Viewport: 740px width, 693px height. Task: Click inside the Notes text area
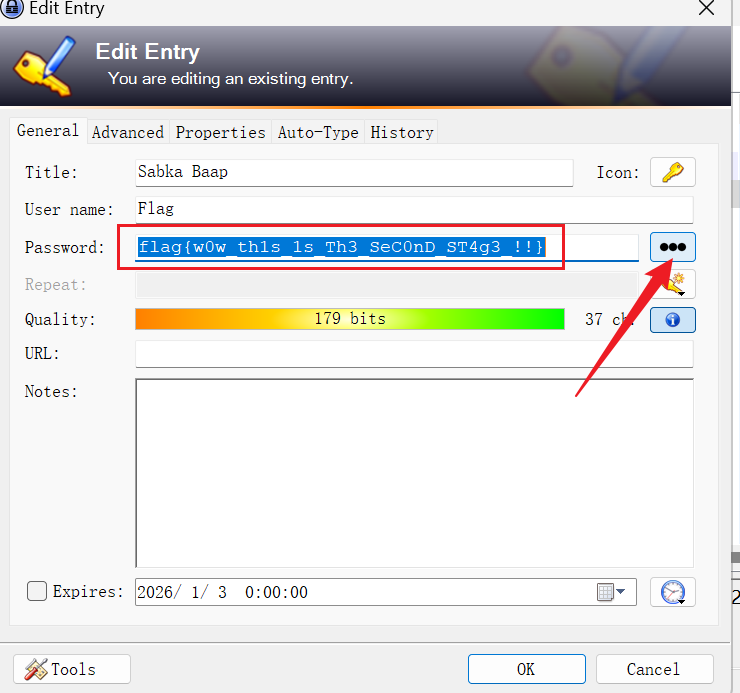click(413, 472)
